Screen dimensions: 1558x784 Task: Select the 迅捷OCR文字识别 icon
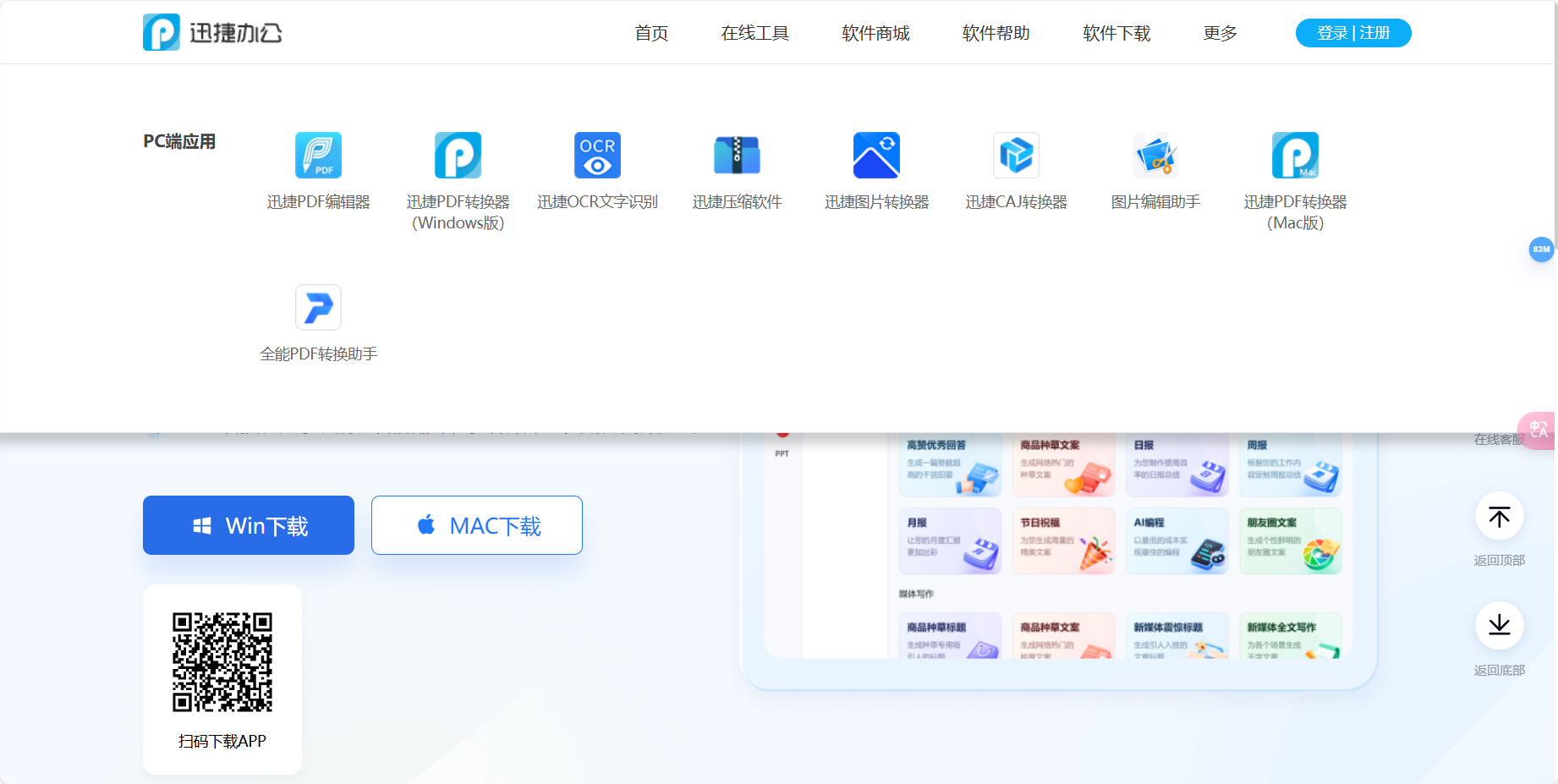point(597,156)
